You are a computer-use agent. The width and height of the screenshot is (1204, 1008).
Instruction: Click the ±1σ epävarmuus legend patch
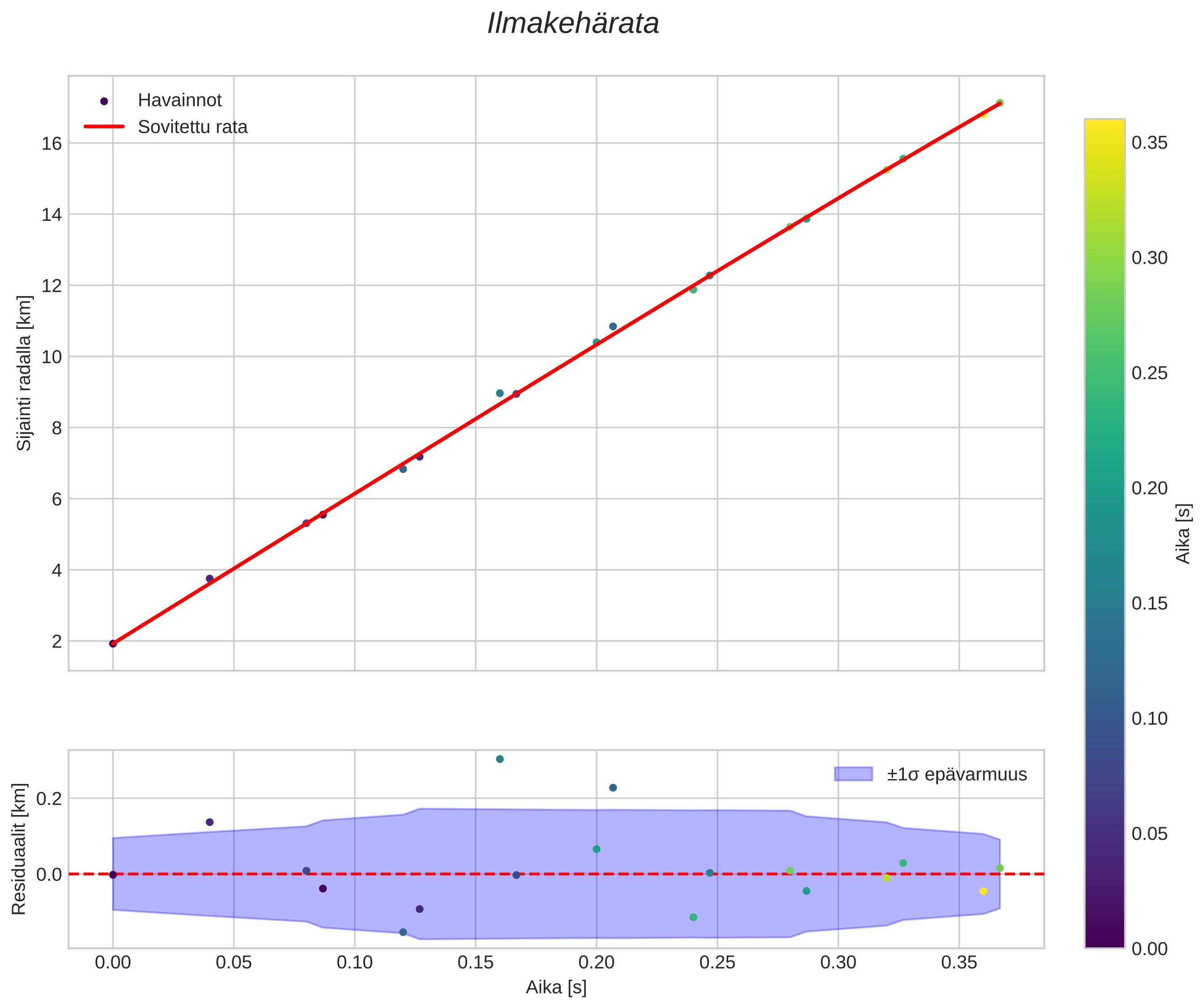pyautogui.click(x=853, y=775)
